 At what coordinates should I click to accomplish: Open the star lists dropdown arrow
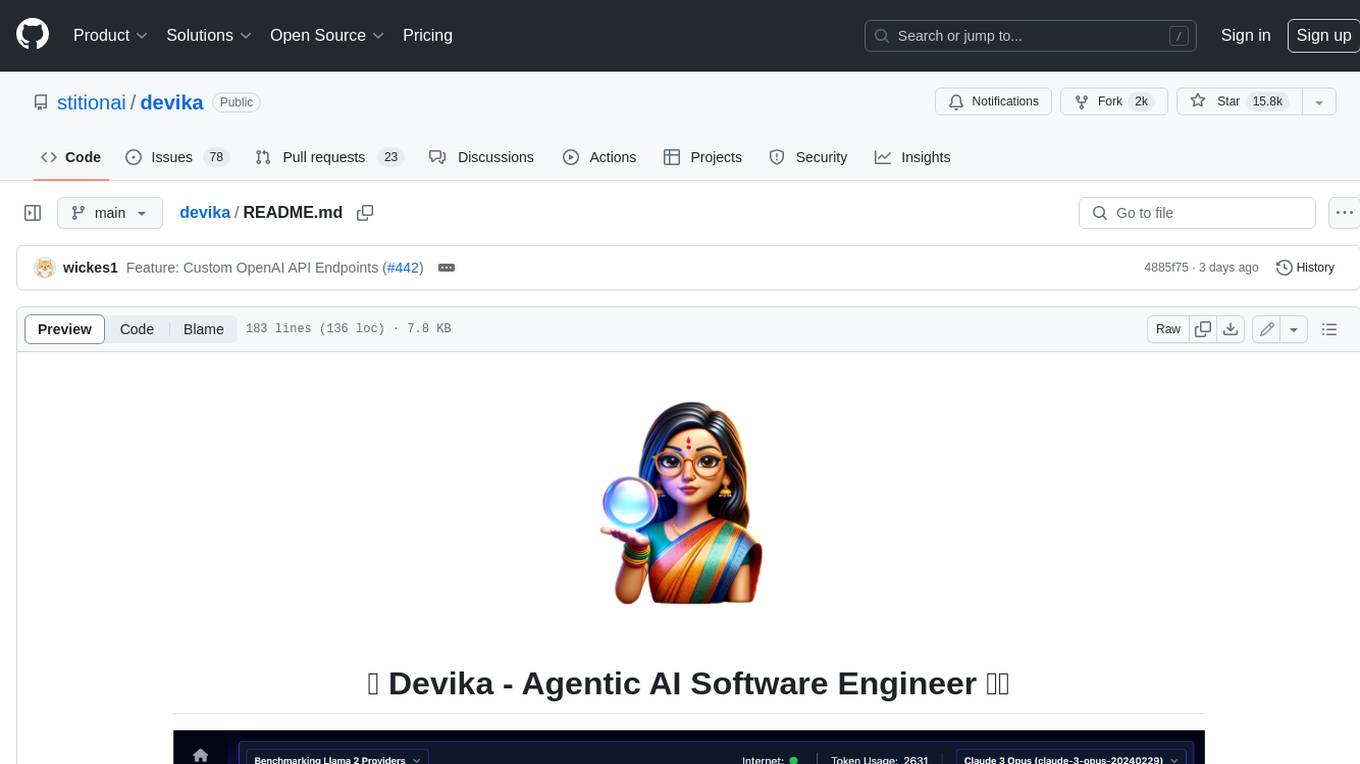click(1319, 101)
